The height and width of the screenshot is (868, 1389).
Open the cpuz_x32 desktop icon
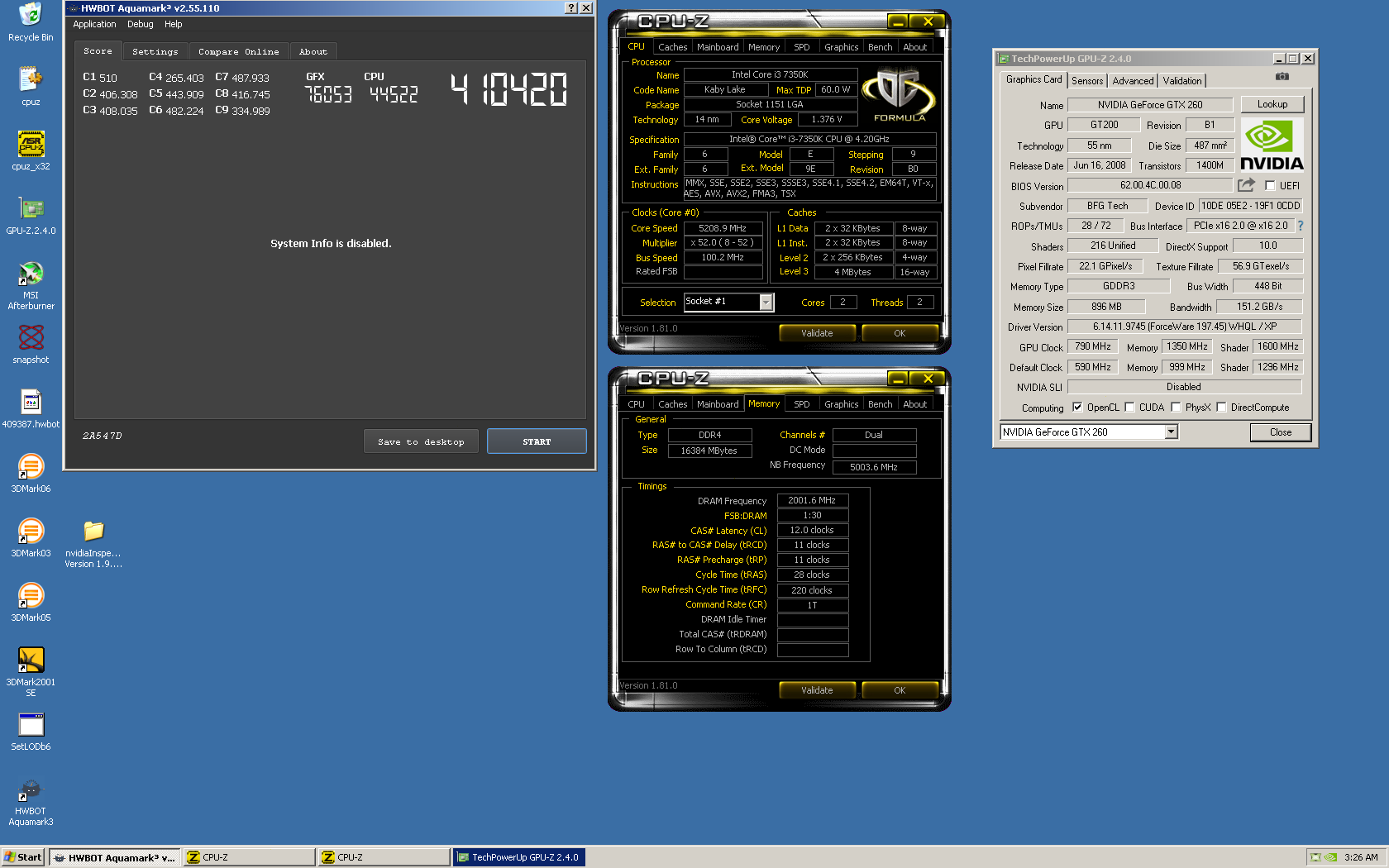click(31, 150)
